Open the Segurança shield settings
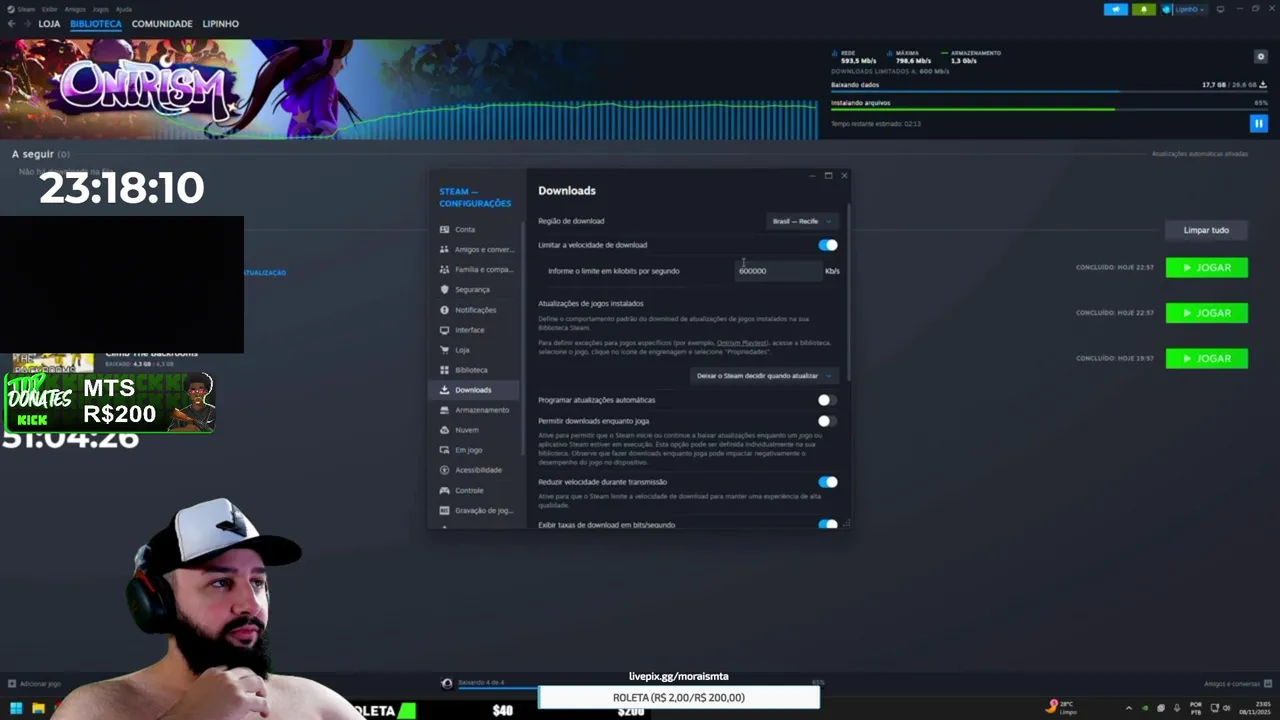The height and width of the screenshot is (720, 1280). point(474,289)
